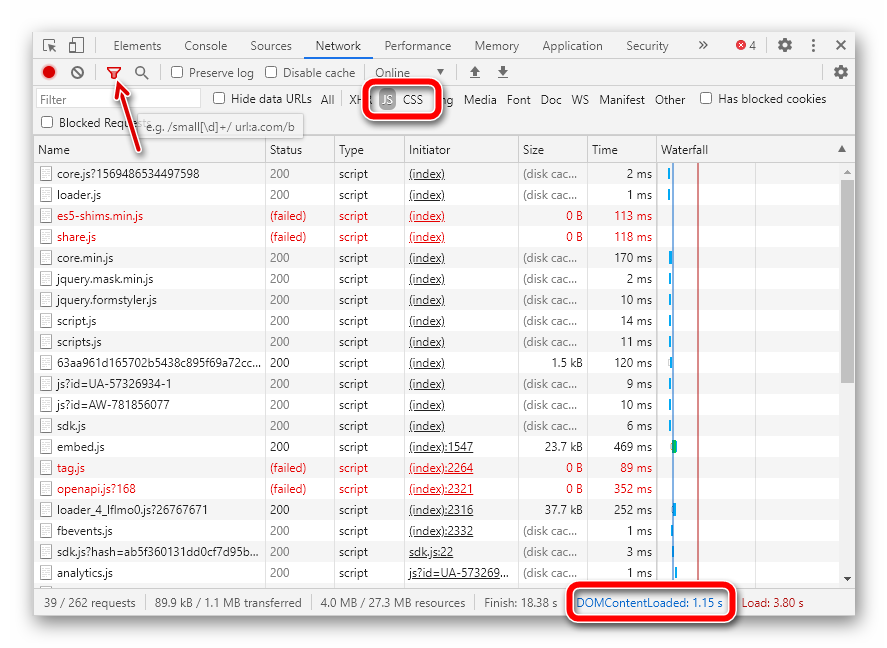Open the Performance tab
The width and height of the screenshot is (887, 648).
[x=417, y=46]
